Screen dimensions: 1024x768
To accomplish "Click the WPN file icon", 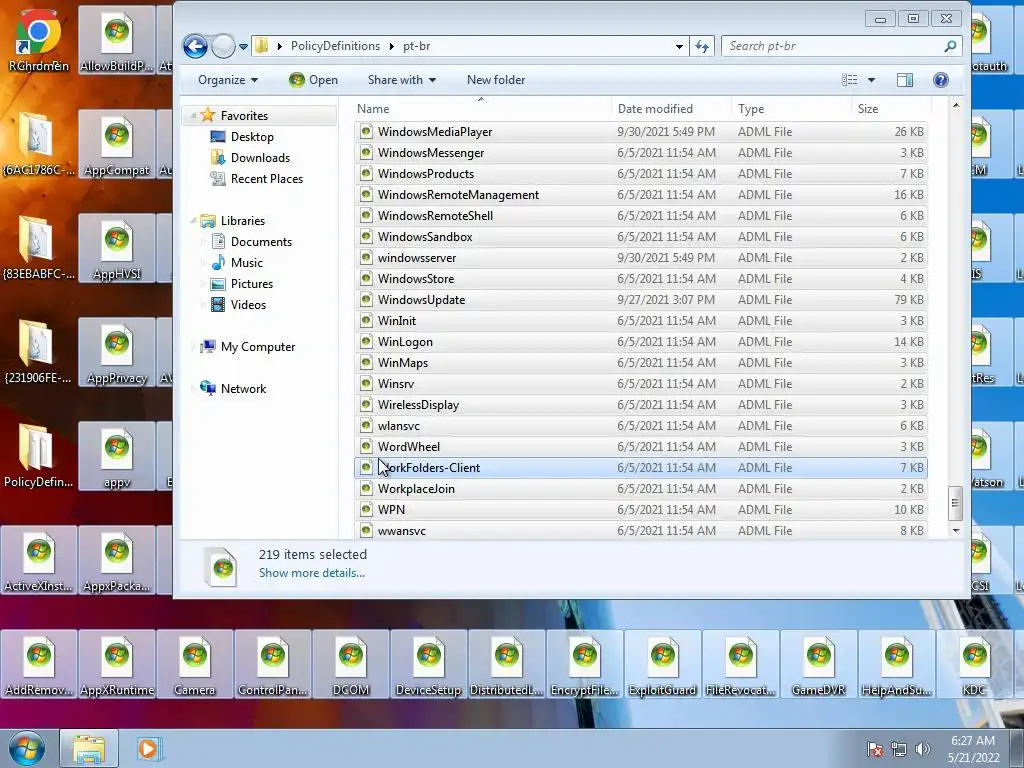I will click(x=366, y=509).
